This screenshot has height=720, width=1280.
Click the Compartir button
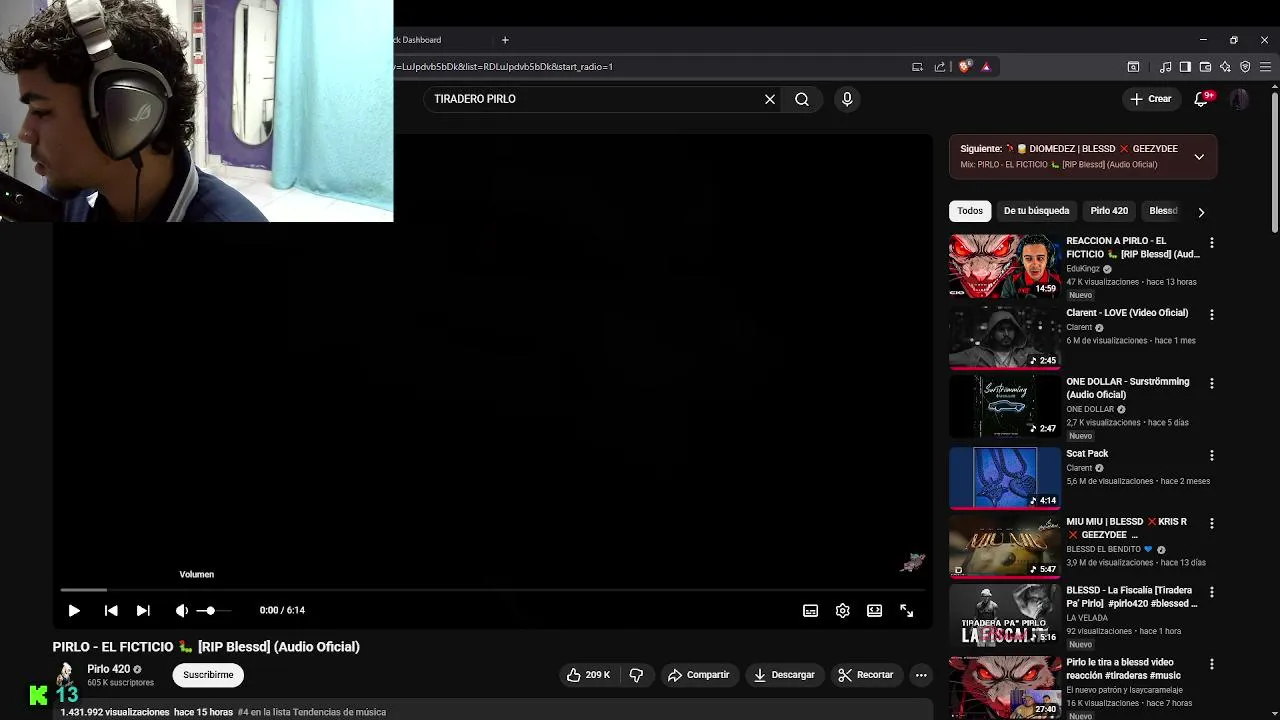[698, 675]
